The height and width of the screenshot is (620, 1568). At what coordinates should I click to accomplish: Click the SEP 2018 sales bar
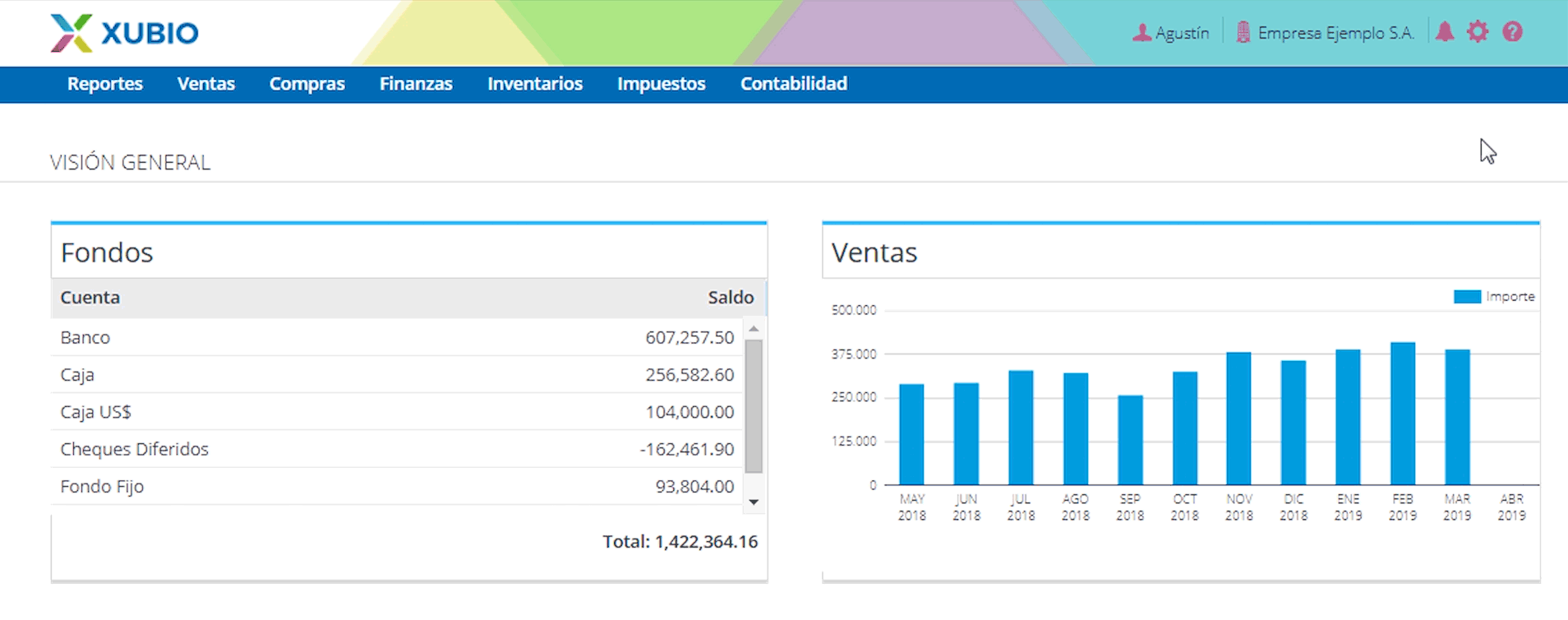click(1130, 440)
